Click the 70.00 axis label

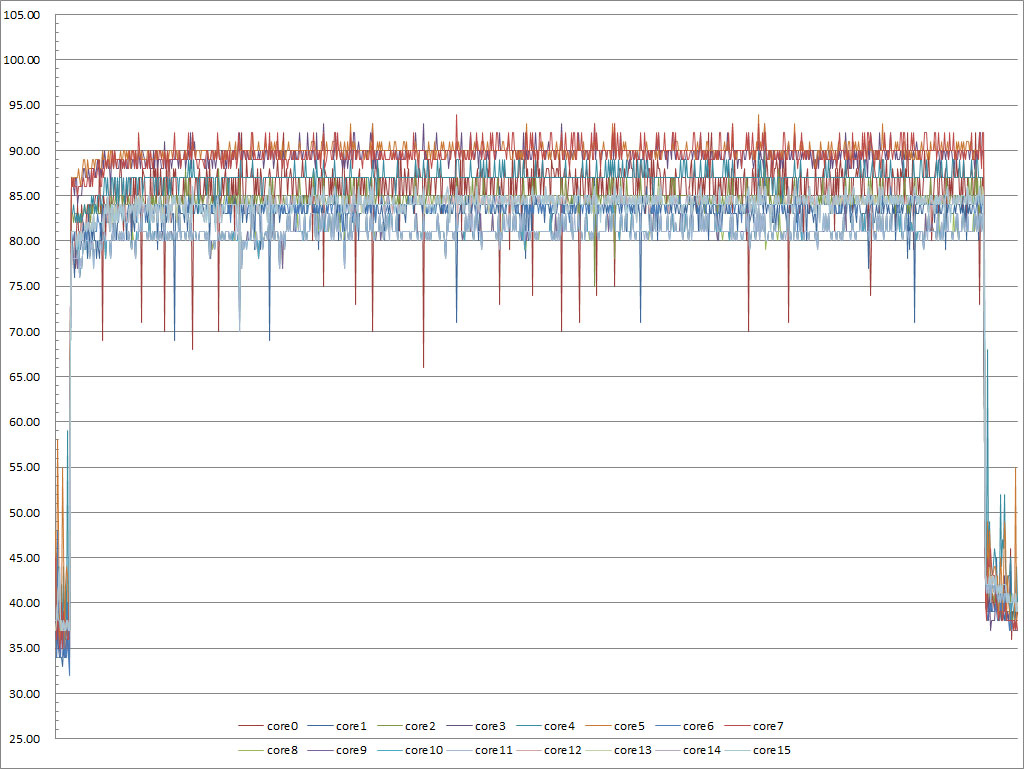coord(24,332)
